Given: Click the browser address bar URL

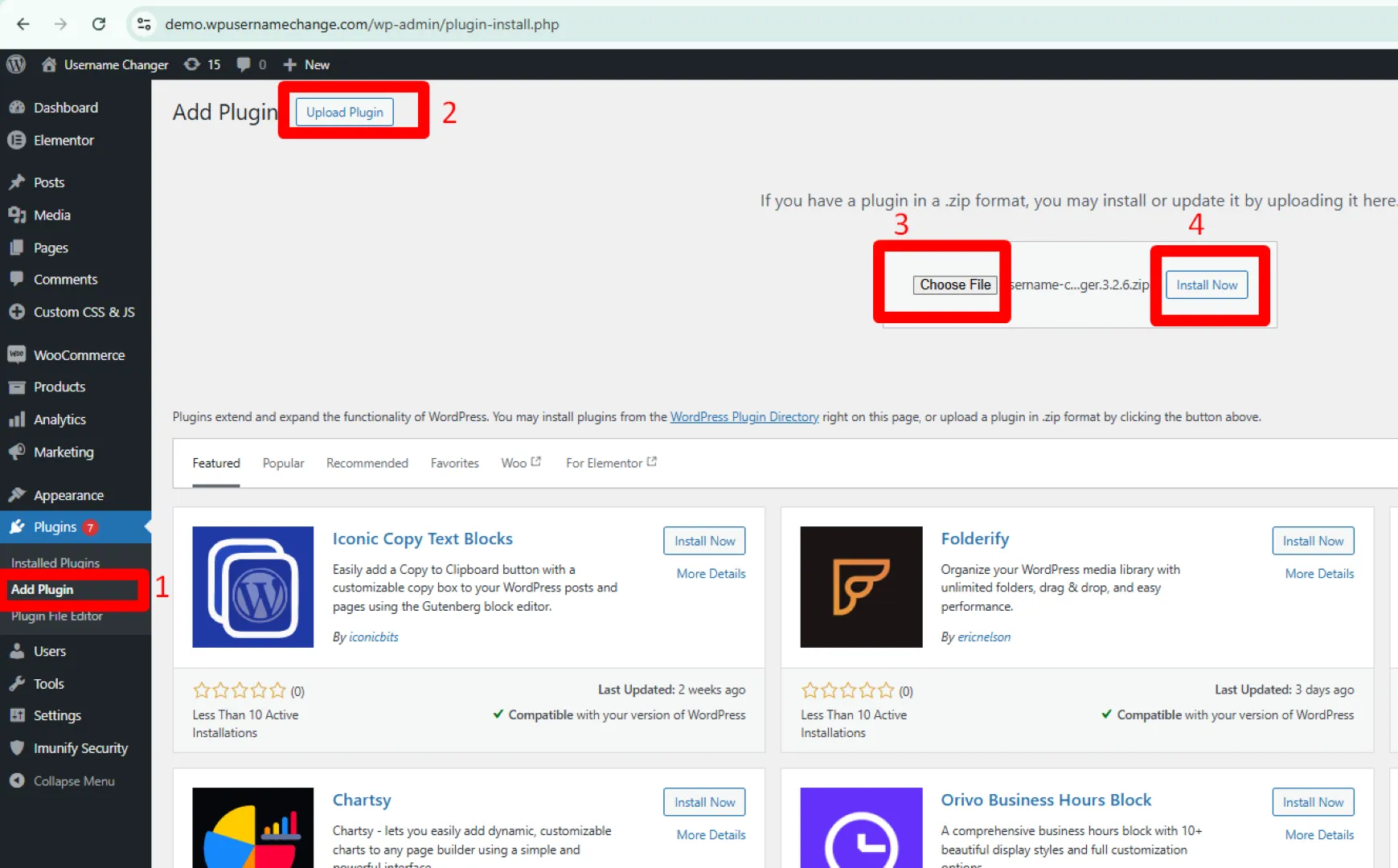Looking at the screenshot, I should coord(362,24).
